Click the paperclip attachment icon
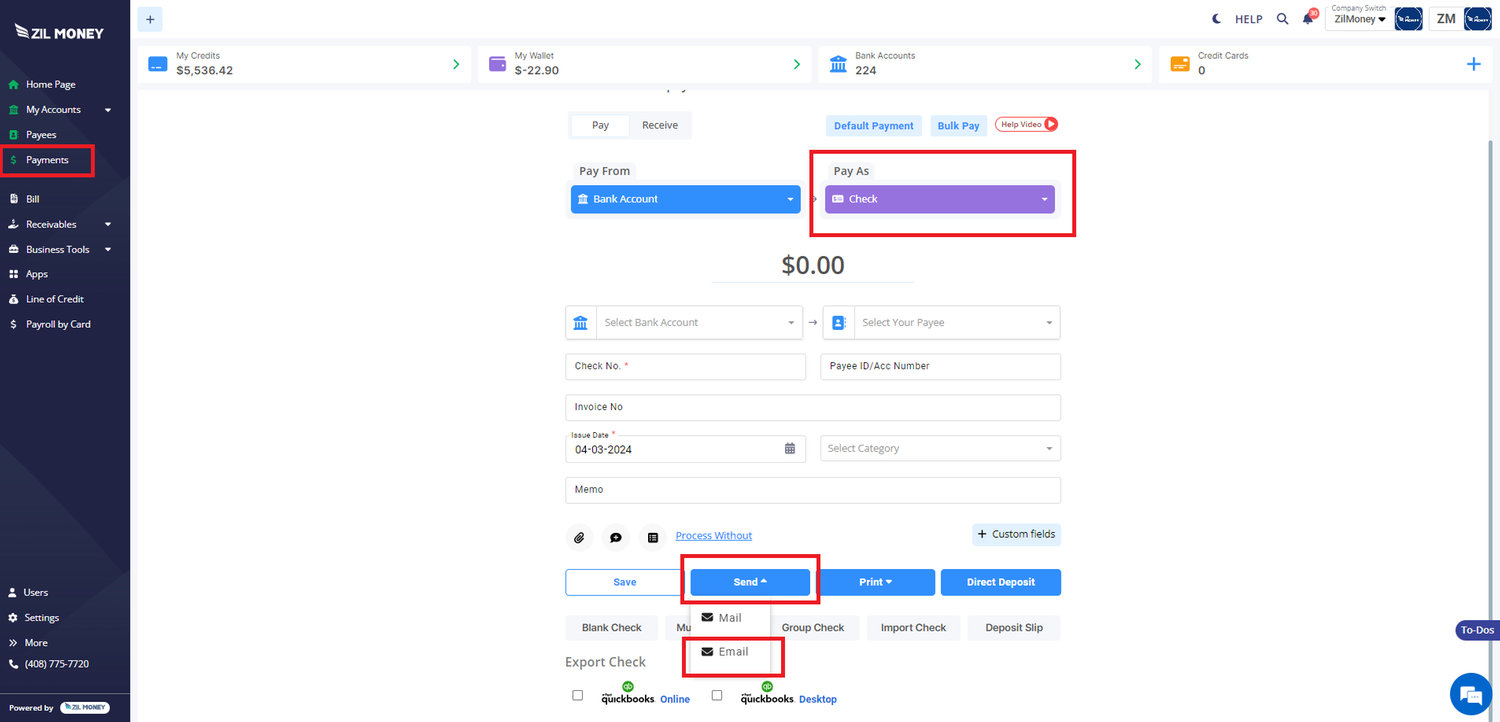The height and width of the screenshot is (722, 1500). [x=579, y=537]
